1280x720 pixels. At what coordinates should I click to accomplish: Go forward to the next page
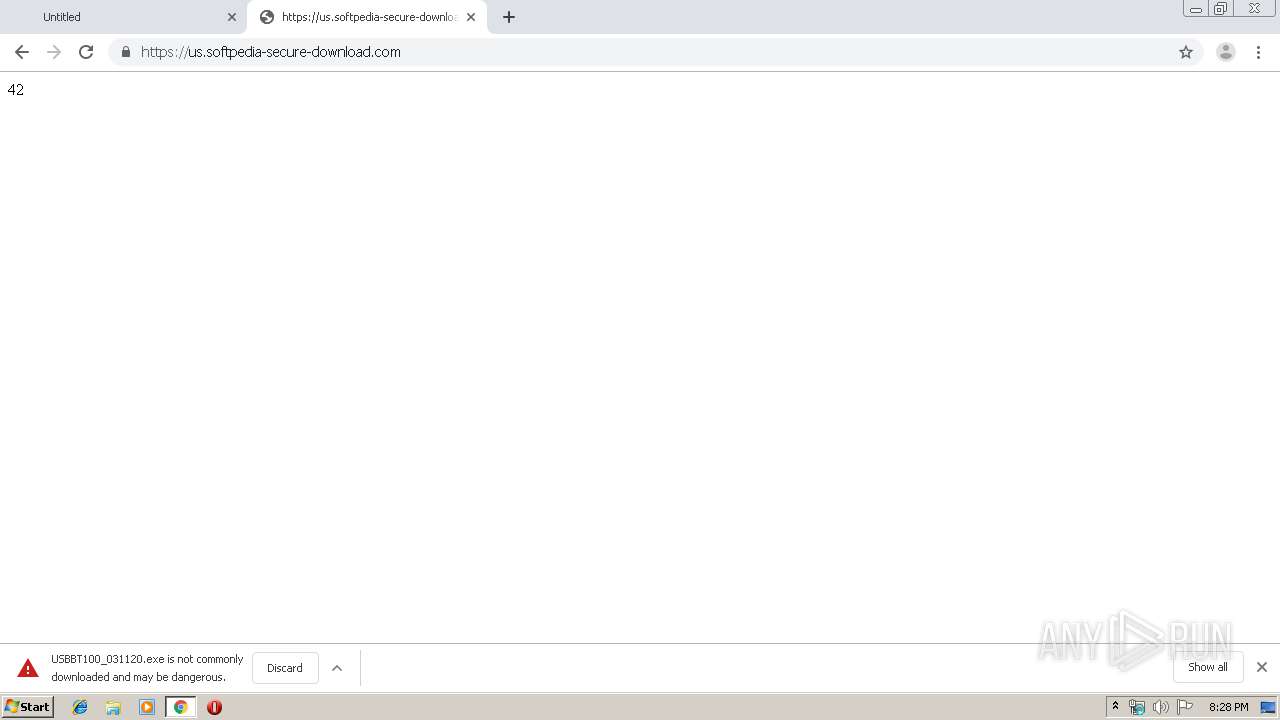54,52
